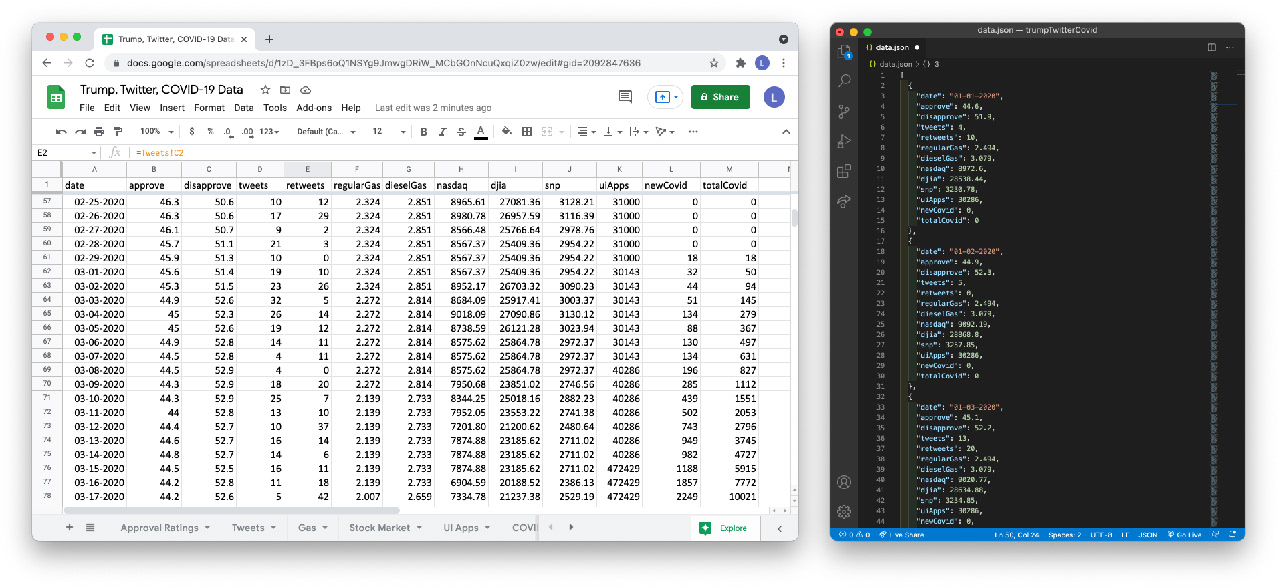Click the Last edit was 2 minutes ago link
Image resolution: width=1278 pixels, height=588 pixels.
[x=433, y=108]
